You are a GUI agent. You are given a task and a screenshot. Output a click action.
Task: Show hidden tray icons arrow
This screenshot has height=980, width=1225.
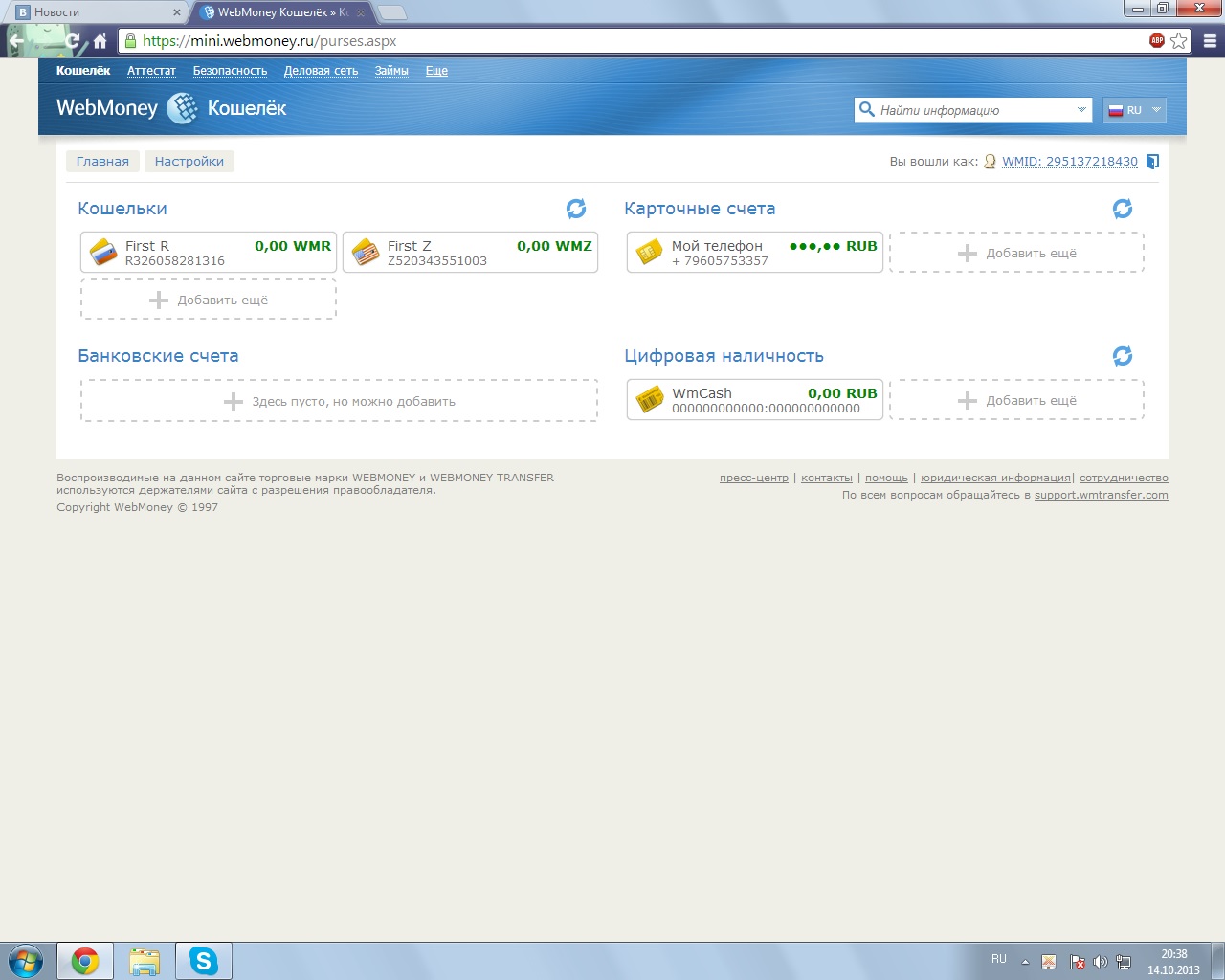[1025, 962]
